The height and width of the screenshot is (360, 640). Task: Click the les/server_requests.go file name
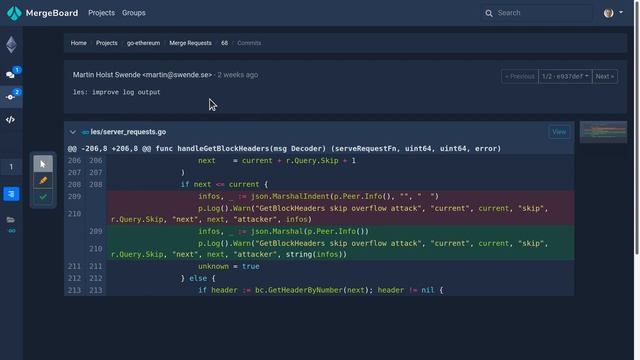click(128, 132)
